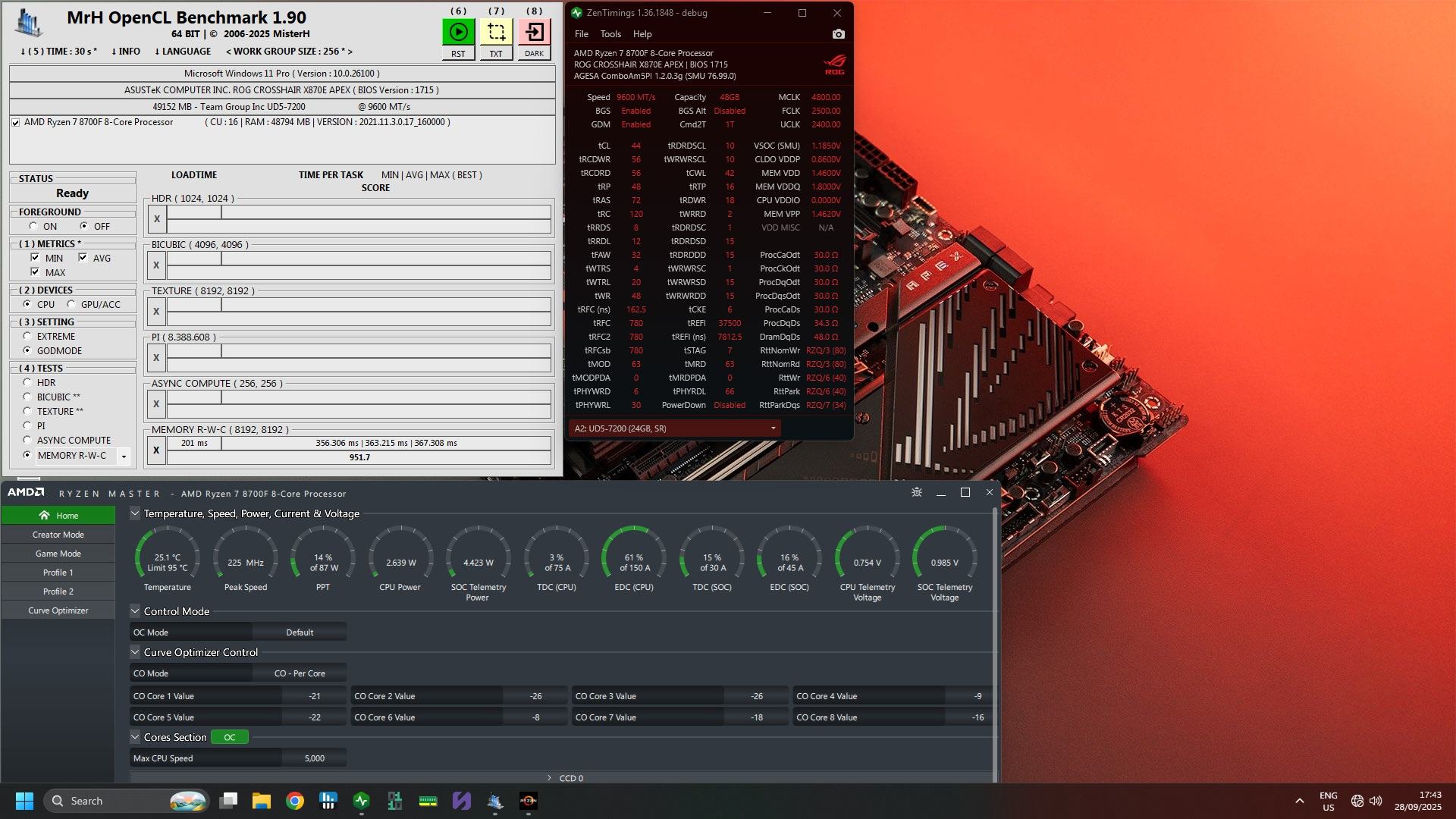Switch to Curve Optimizer tab
This screenshot has height=819, width=1456.
[x=58, y=610]
